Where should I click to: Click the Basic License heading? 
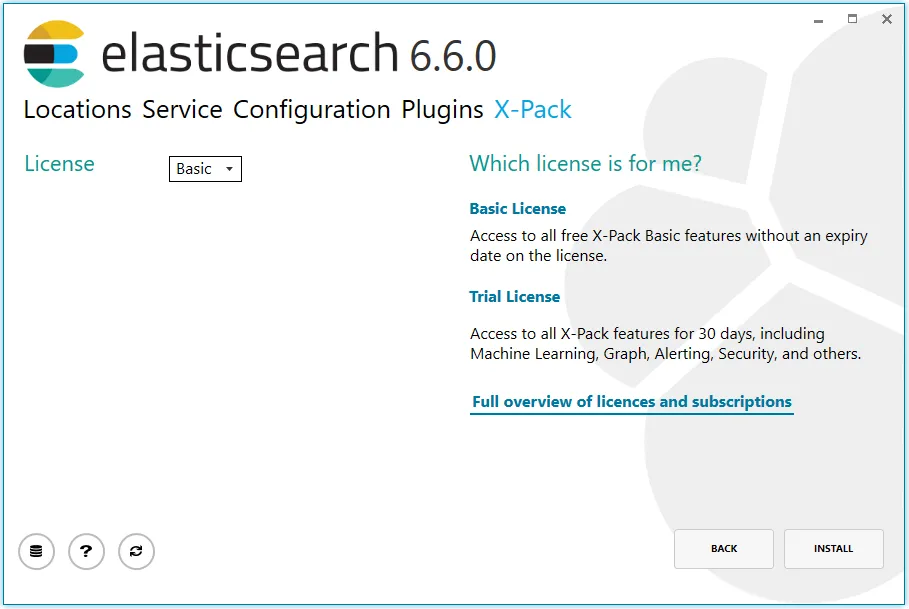(x=517, y=209)
